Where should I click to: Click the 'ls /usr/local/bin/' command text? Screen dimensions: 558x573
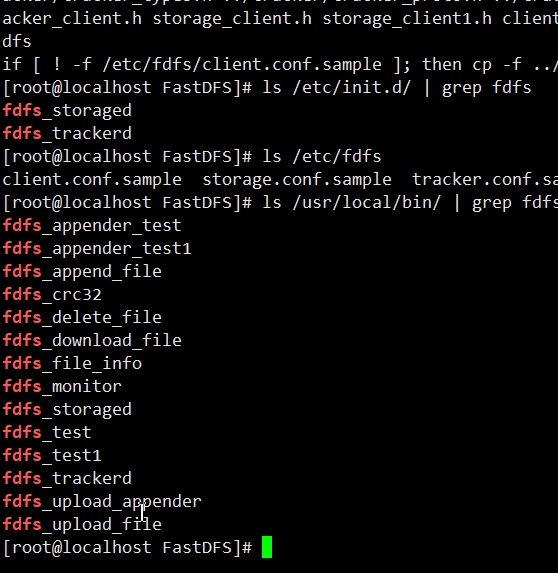tap(352, 202)
